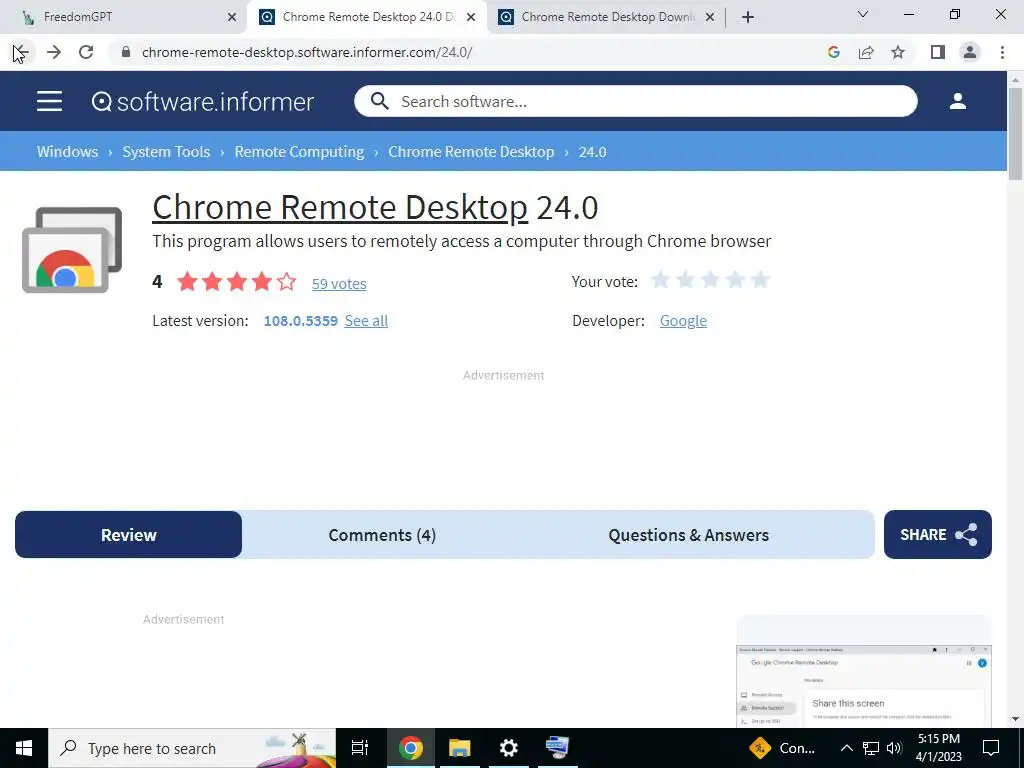Open File Explorer from the taskbar
The width and height of the screenshot is (1024, 768).
tap(460, 748)
